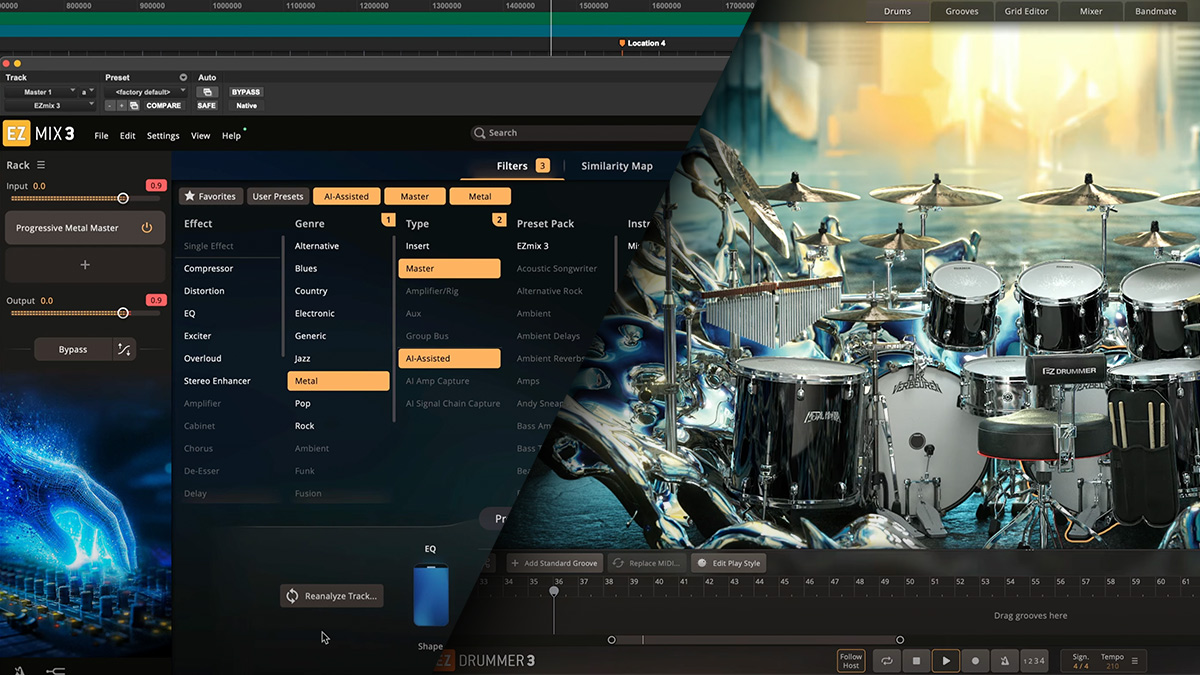Screen dimensions: 1200x675
Task: Toggle BYPASS in the plugin header
Action: (246, 92)
